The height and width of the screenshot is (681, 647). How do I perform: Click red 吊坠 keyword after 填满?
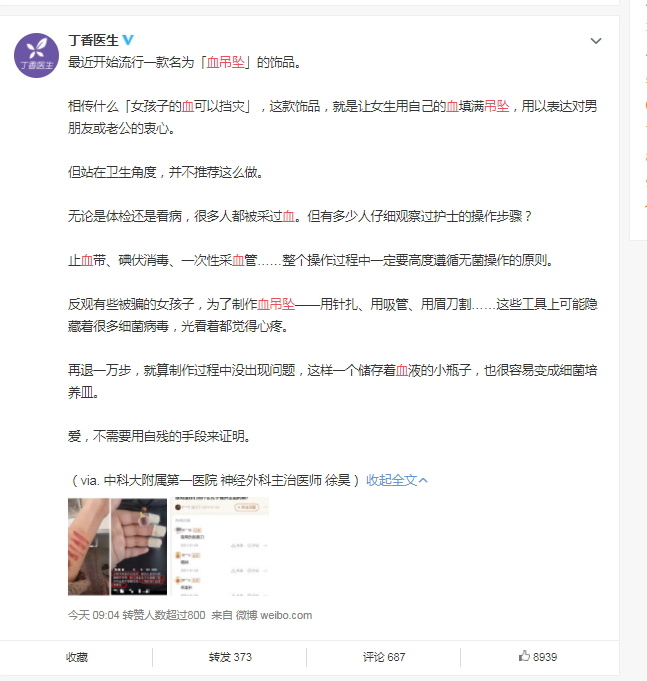point(496,106)
